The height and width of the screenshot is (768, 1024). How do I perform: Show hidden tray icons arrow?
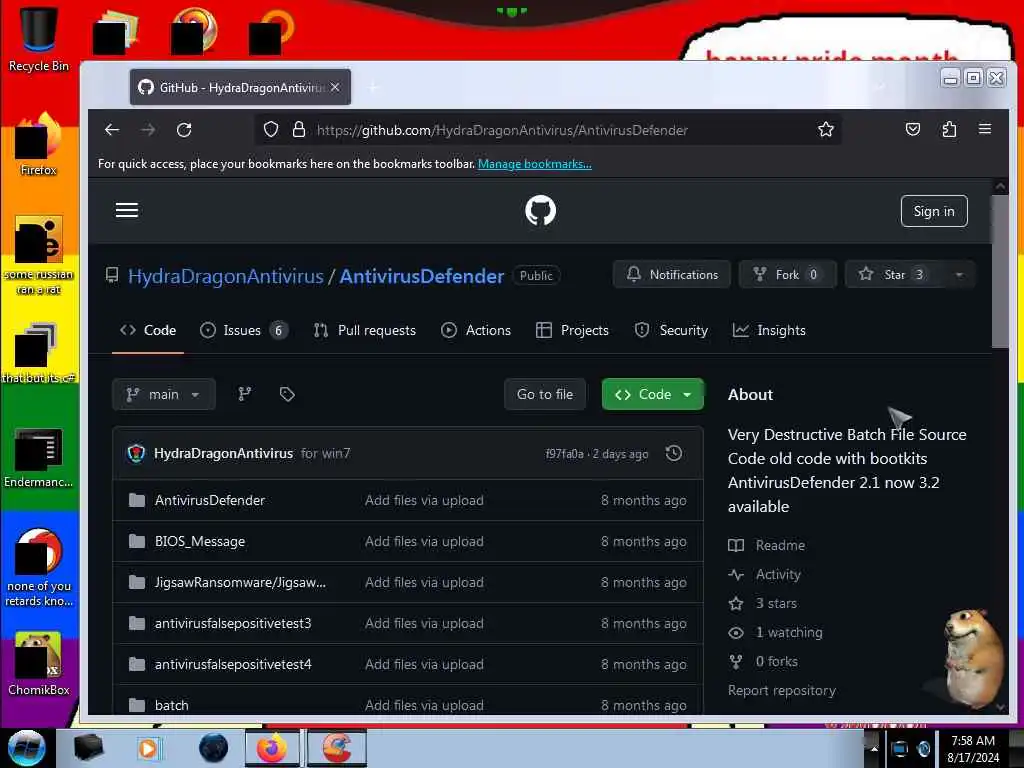[x=874, y=748]
